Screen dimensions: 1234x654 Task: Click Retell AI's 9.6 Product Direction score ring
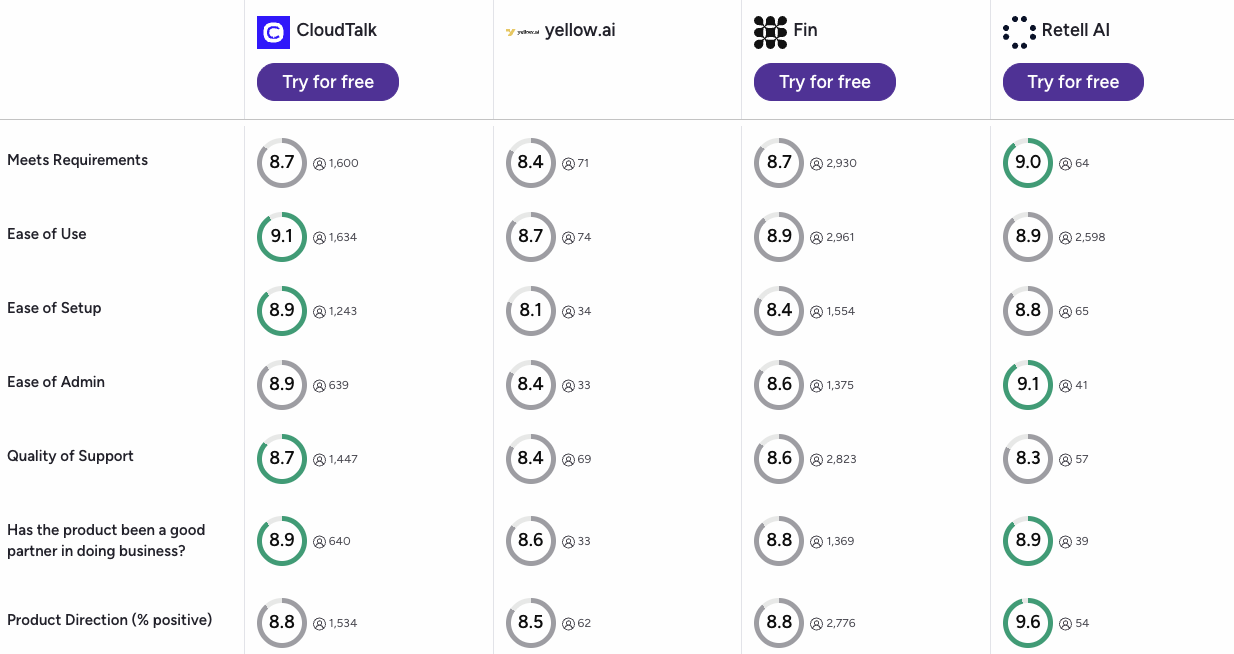1028,623
